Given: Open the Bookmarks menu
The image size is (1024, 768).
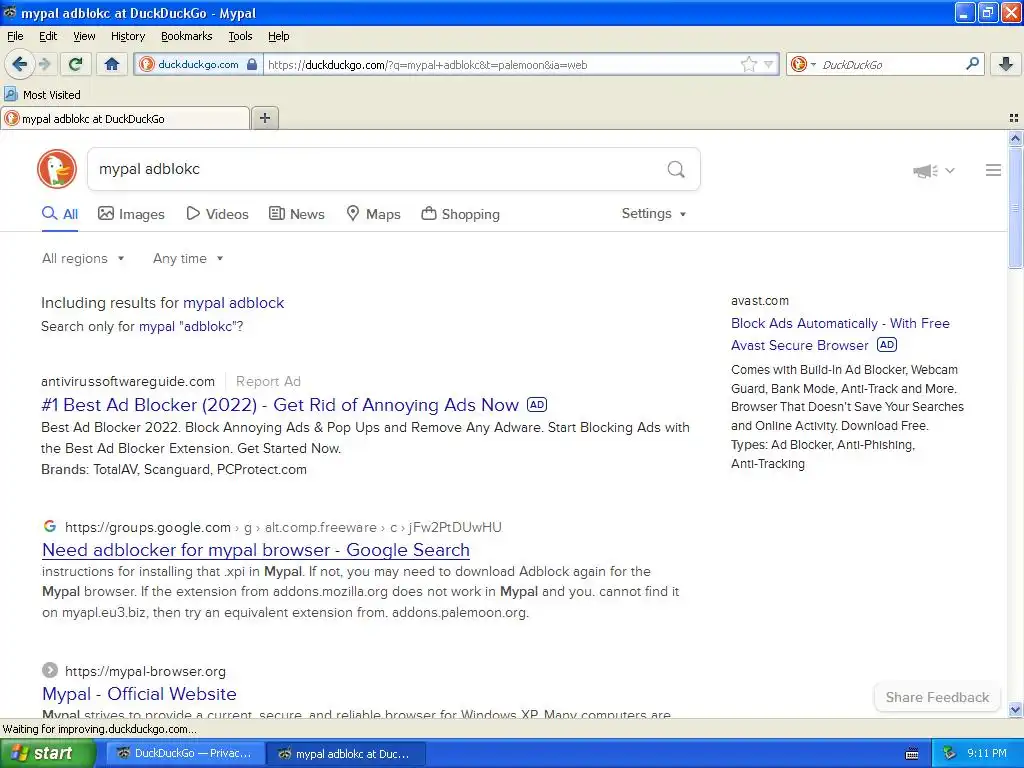Looking at the screenshot, I should tap(187, 36).
